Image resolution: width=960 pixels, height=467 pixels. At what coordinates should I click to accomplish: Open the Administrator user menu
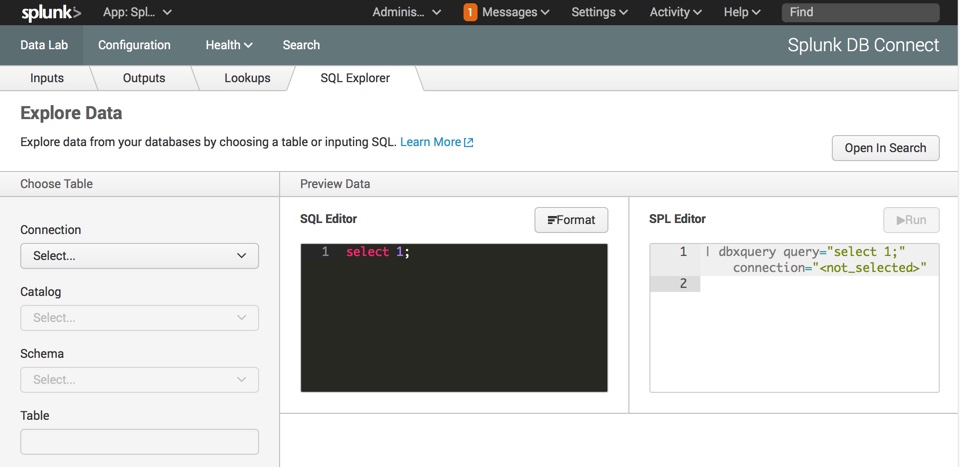pos(407,12)
